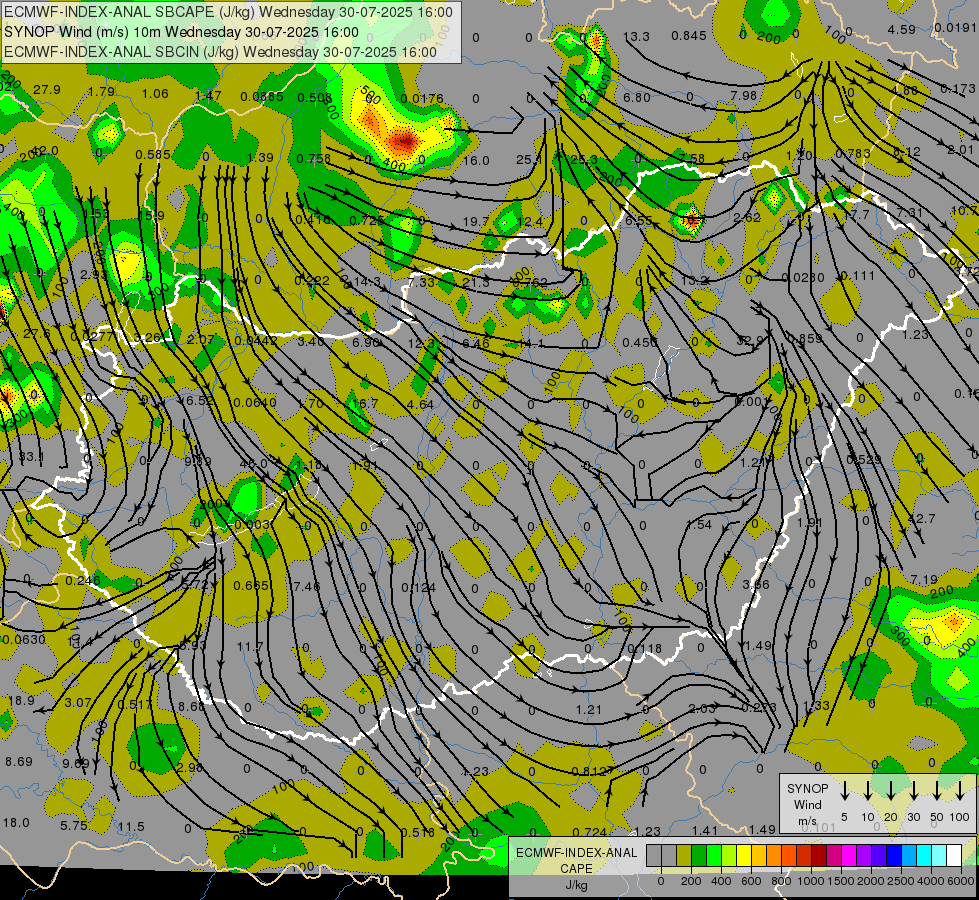Click the map value 19.7
The height and width of the screenshot is (900, 979).
476,221
